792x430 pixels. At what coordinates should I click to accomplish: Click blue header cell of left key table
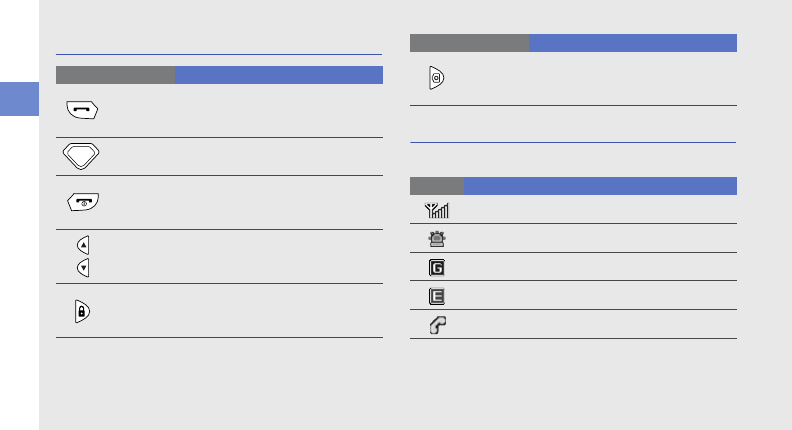pos(279,75)
